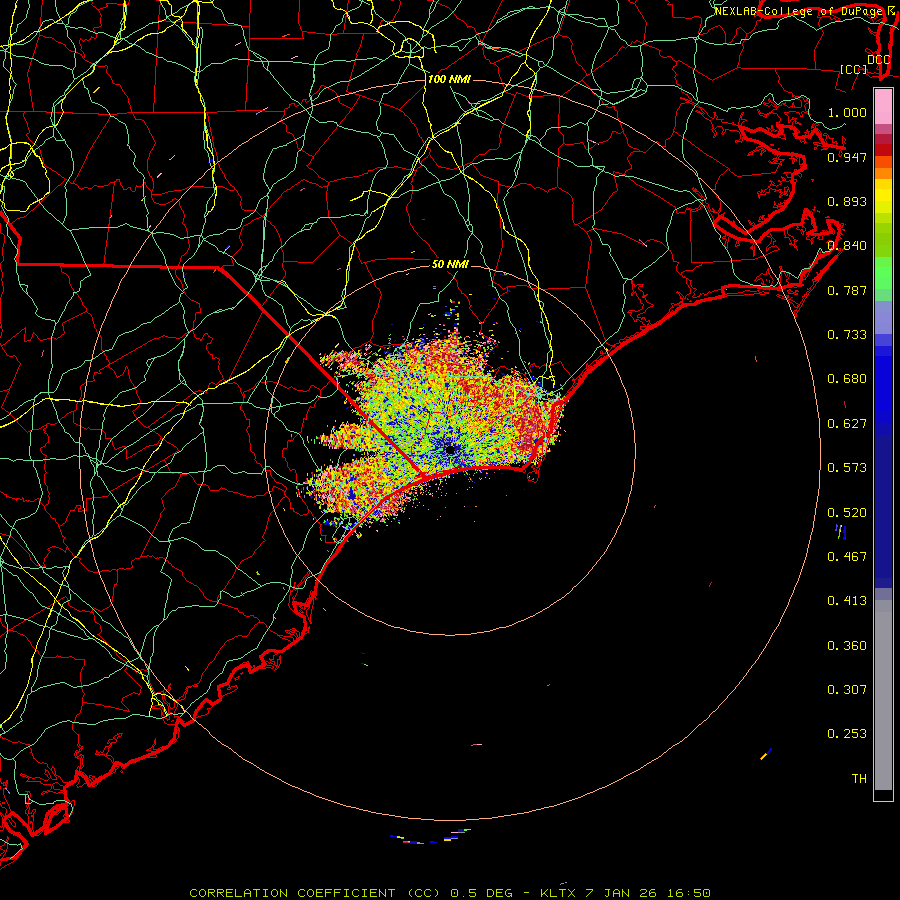Click the black radar site dot at echo center
Image resolution: width=900 pixels, height=900 pixels.
tap(450, 449)
